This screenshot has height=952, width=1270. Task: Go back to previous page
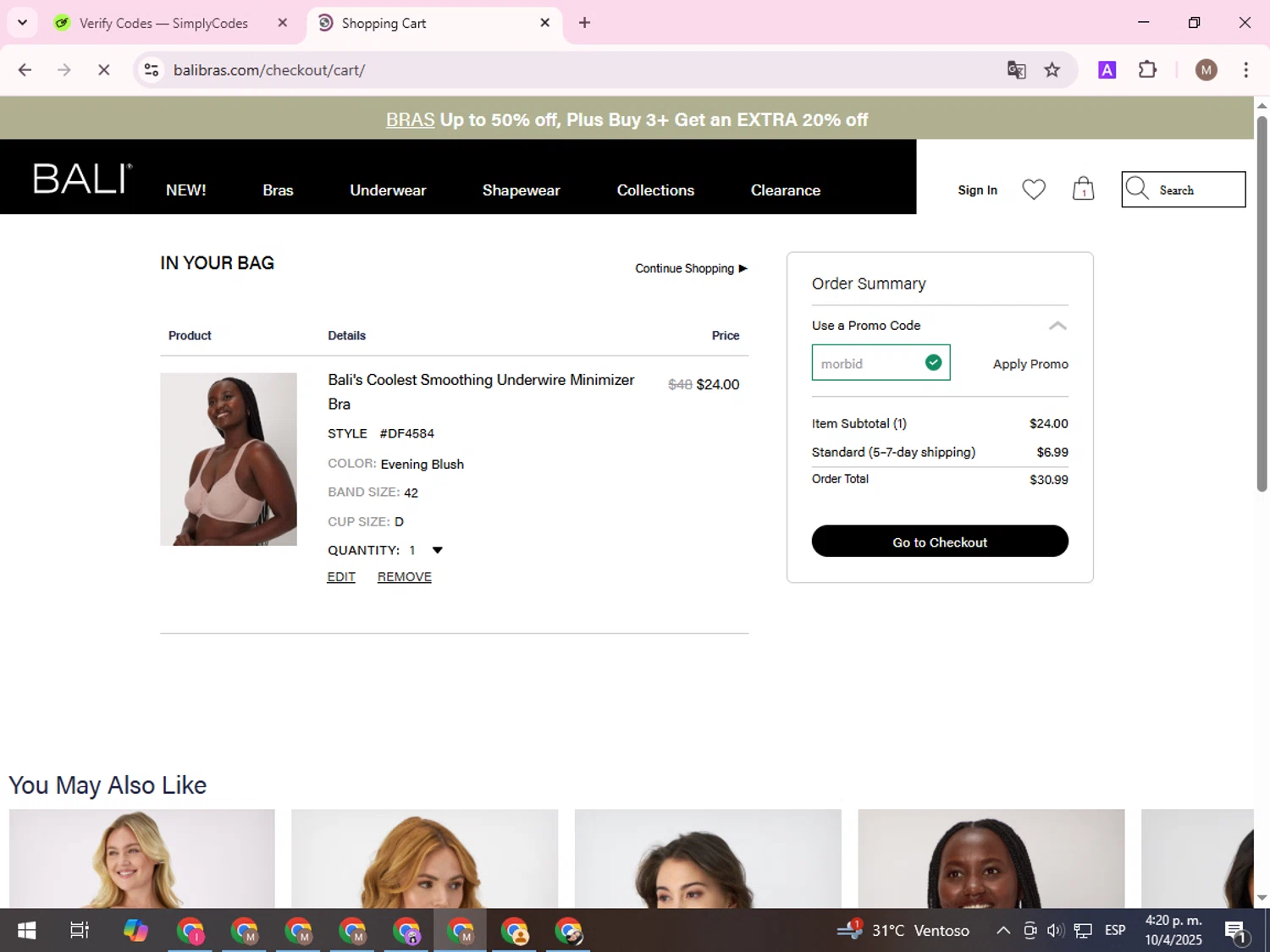[x=25, y=70]
